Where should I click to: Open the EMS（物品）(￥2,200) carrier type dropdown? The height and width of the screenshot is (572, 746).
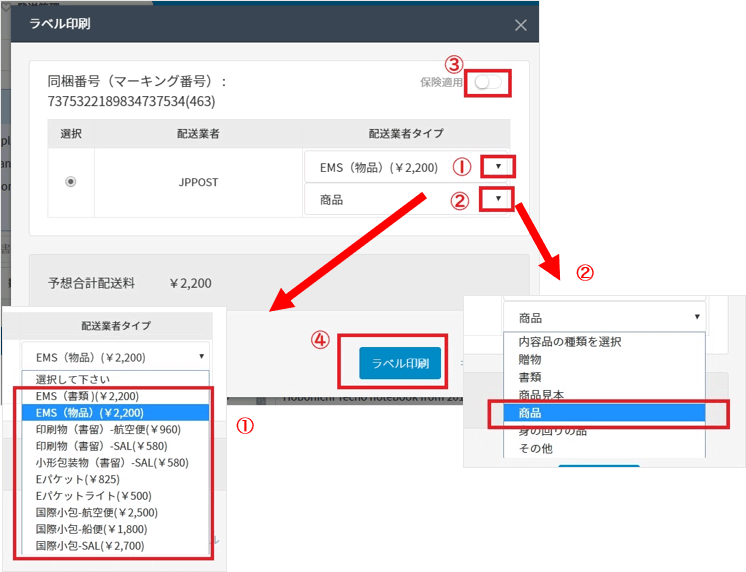tap(406, 168)
